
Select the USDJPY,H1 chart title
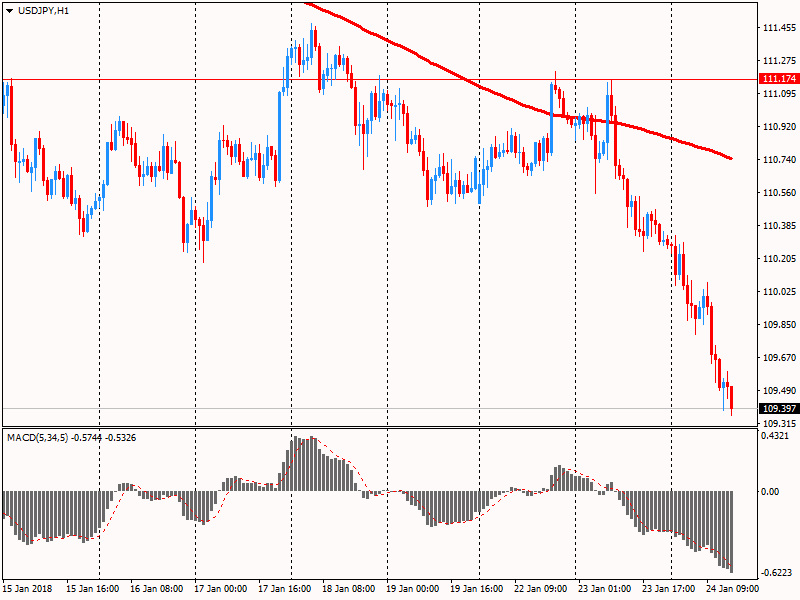click(x=43, y=11)
